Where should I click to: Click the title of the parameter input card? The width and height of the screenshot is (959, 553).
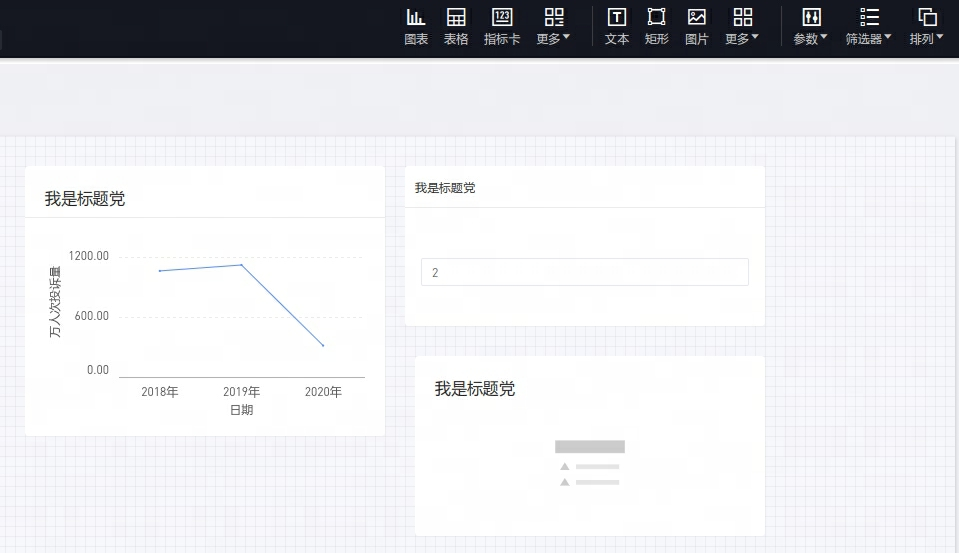[x=445, y=188]
